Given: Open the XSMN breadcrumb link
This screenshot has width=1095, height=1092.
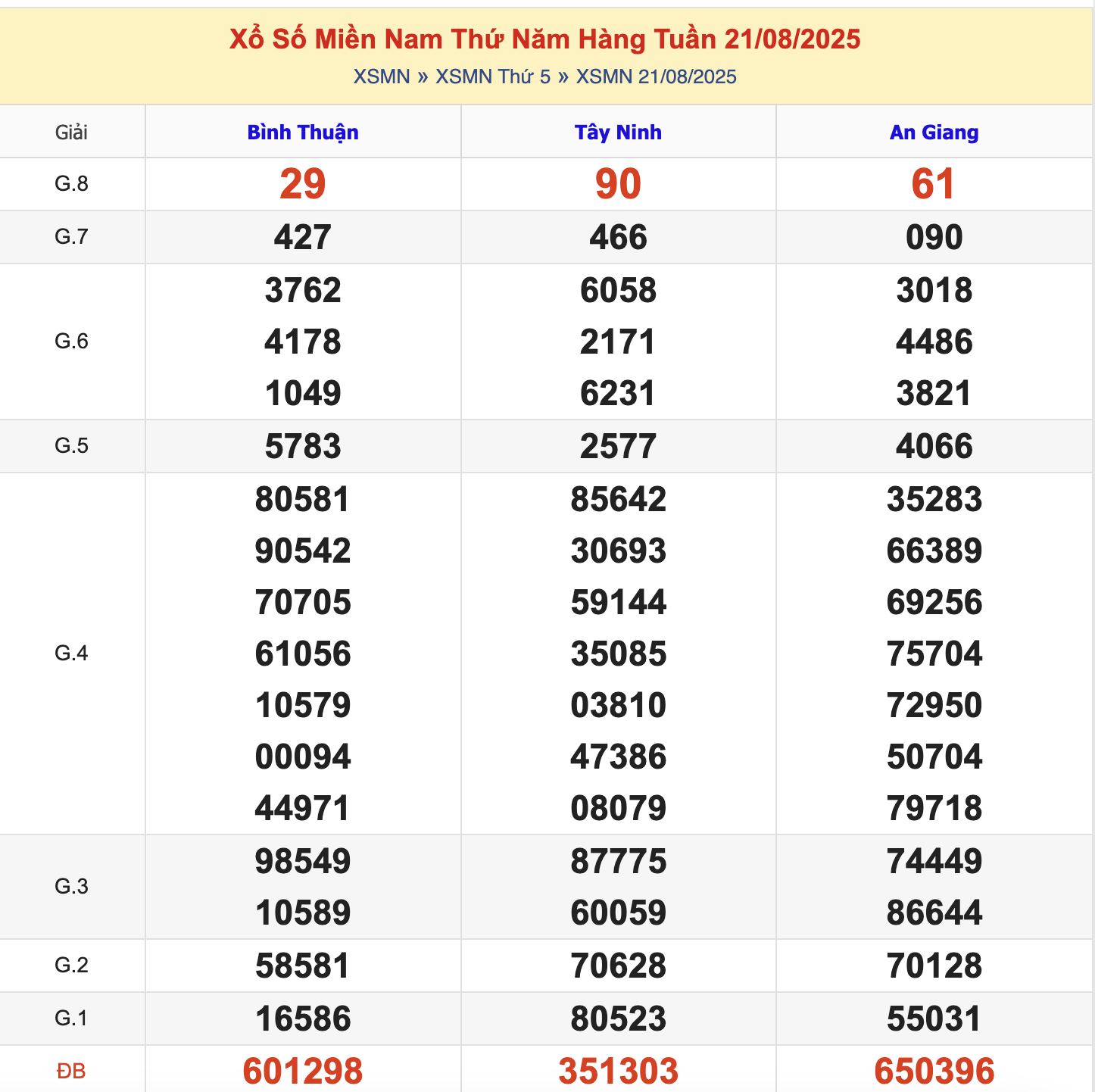Looking at the screenshot, I should (382, 76).
